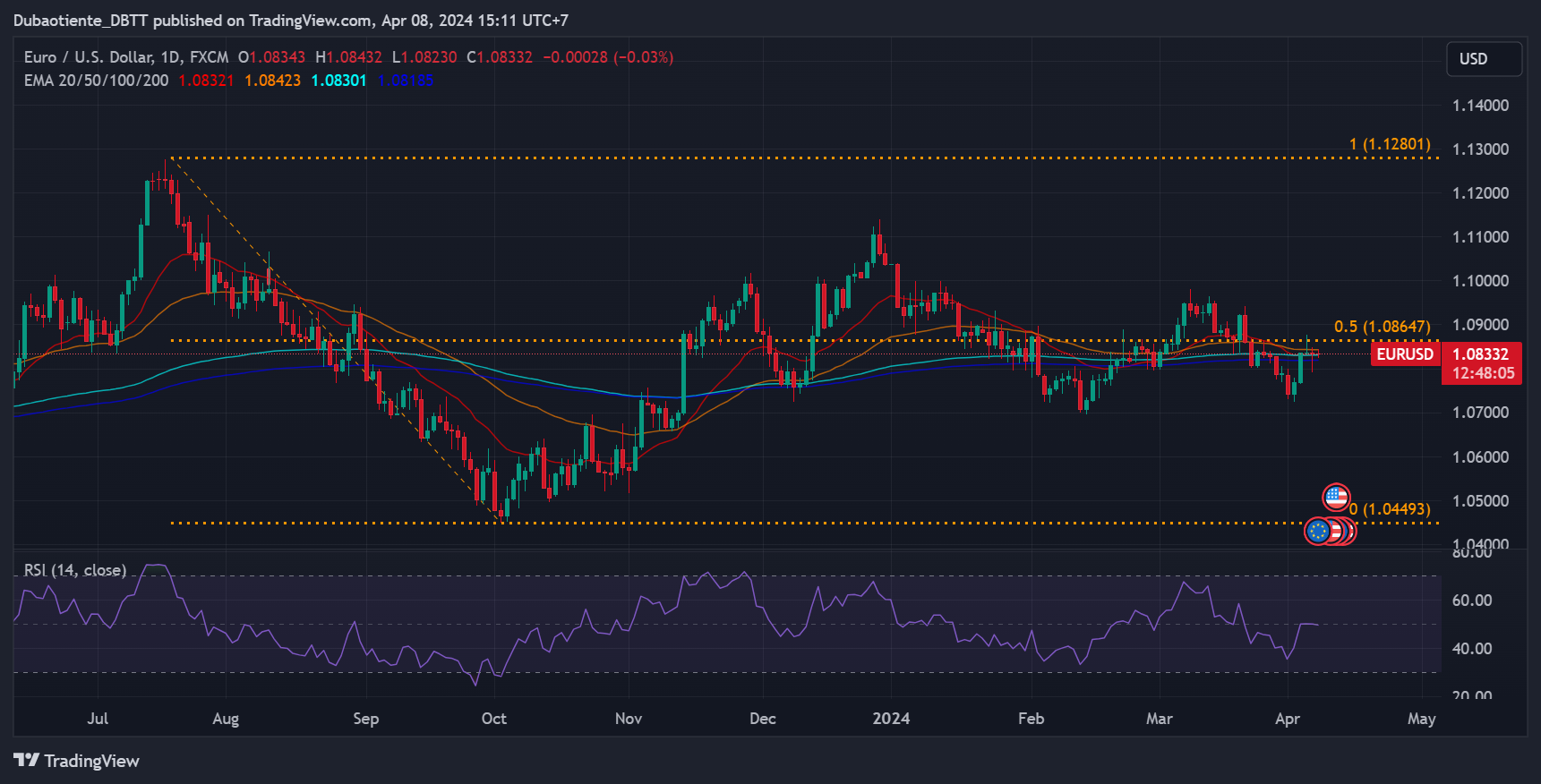
Task: Click the cyan EMA value 1.08301
Action: pos(338,81)
